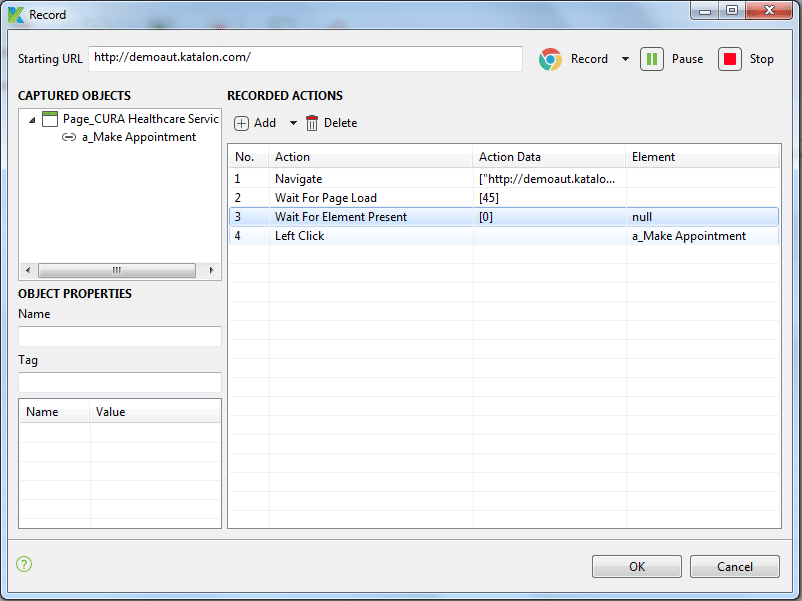Click the Starting URL input field
The width and height of the screenshot is (802, 601).
[305, 59]
